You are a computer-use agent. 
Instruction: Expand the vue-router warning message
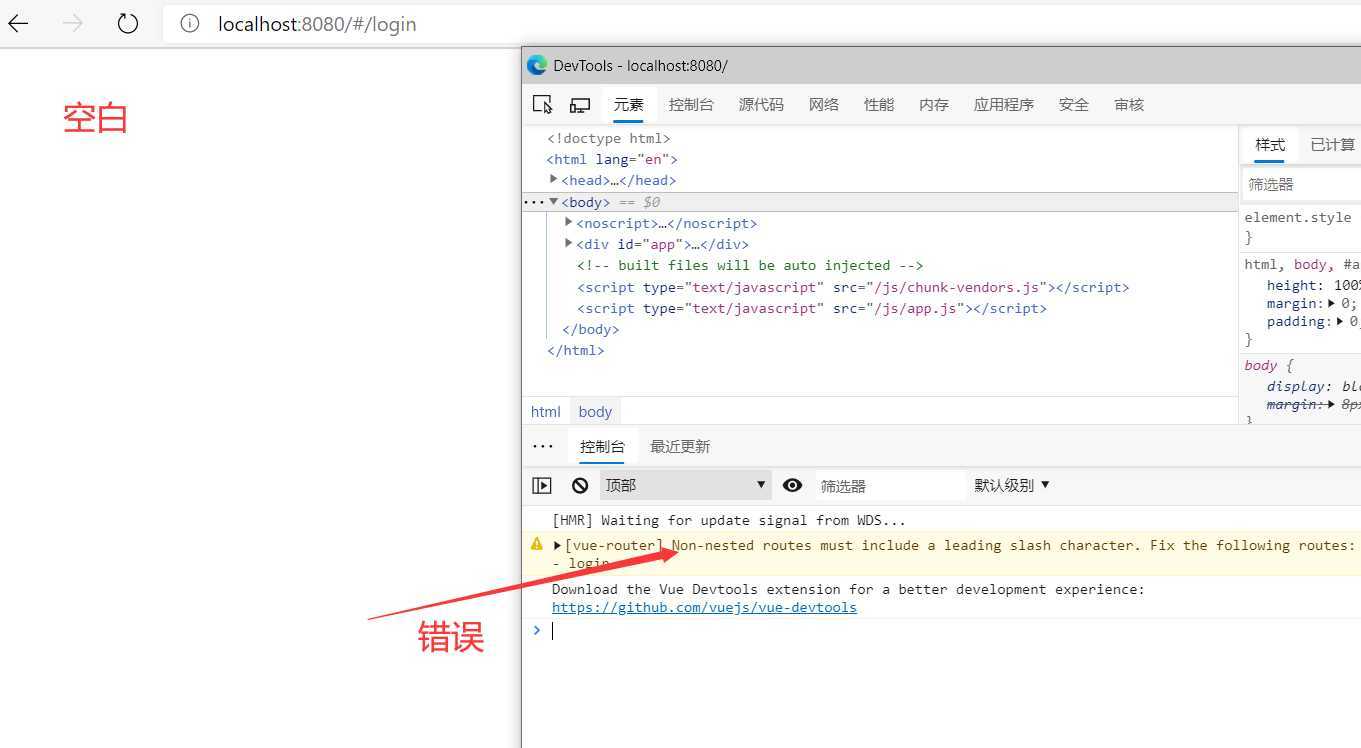(x=558, y=545)
